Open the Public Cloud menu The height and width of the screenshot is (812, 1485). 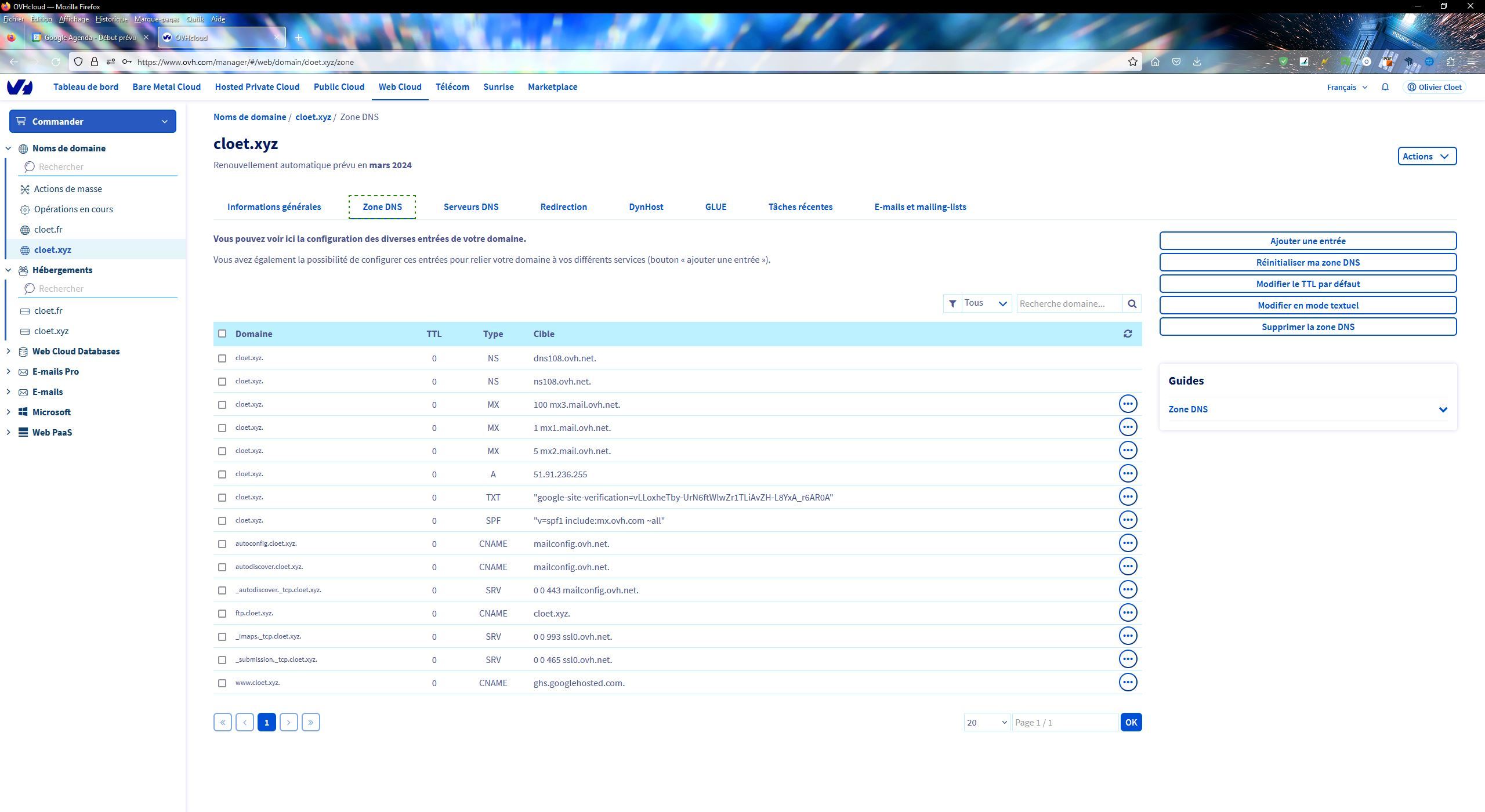click(339, 87)
